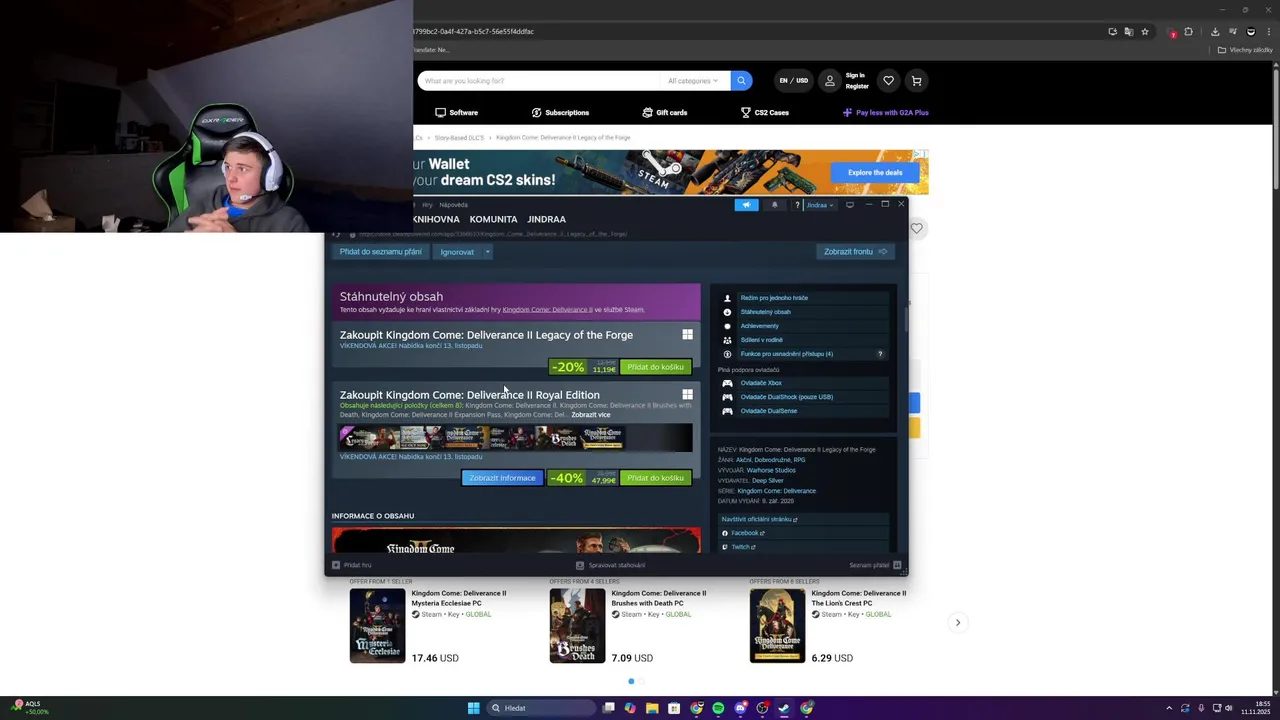Open CS2 Cases category on G2A
The height and width of the screenshot is (720, 1280).
[x=765, y=113]
